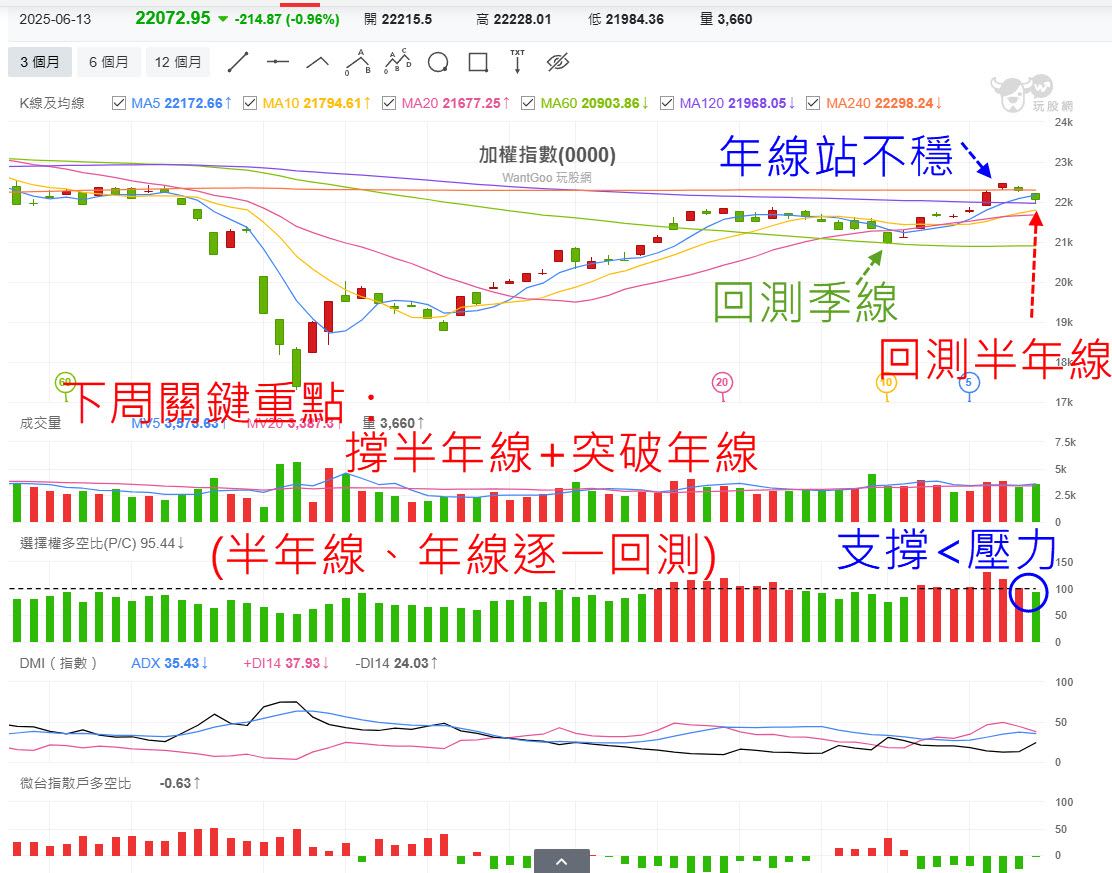Screen dimensions: 1112x873
Task: Choose the zigzag line drawing tool
Action: click(x=317, y=62)
